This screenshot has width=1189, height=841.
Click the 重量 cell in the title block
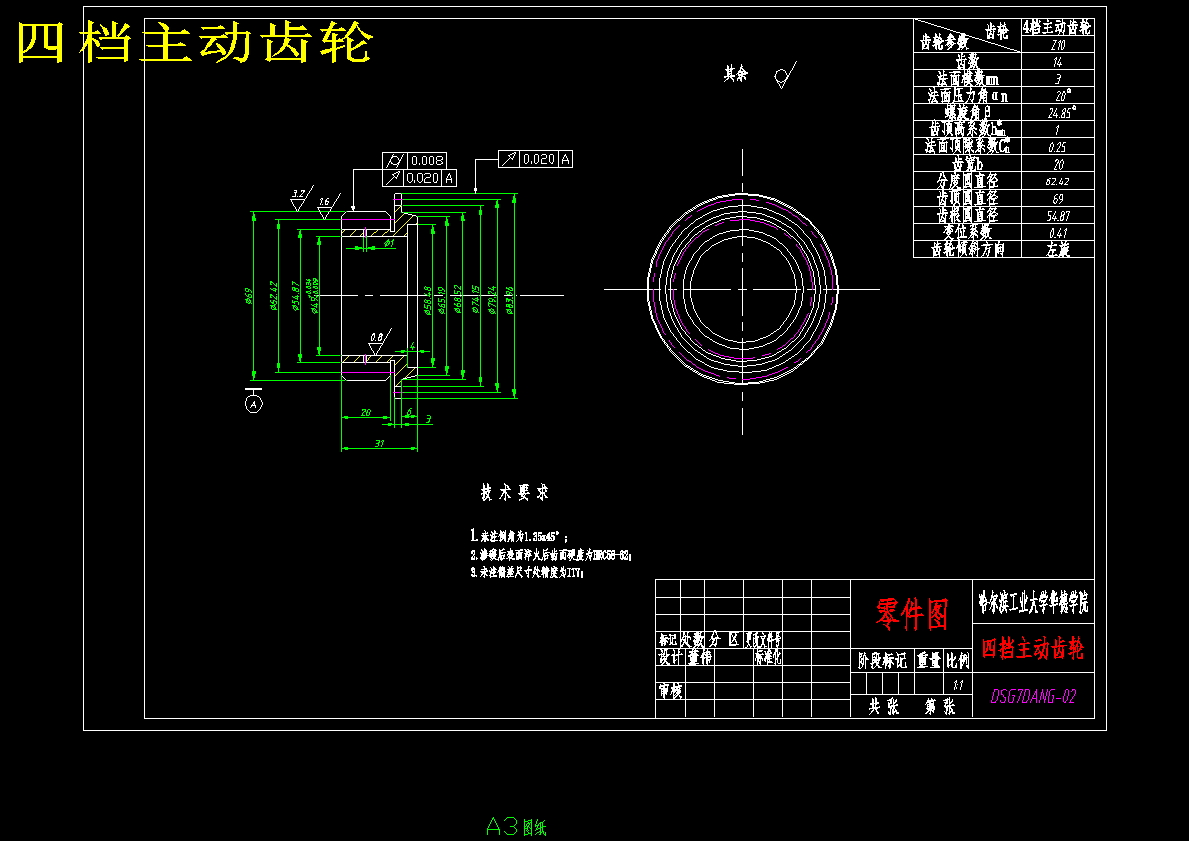[929, 661]
